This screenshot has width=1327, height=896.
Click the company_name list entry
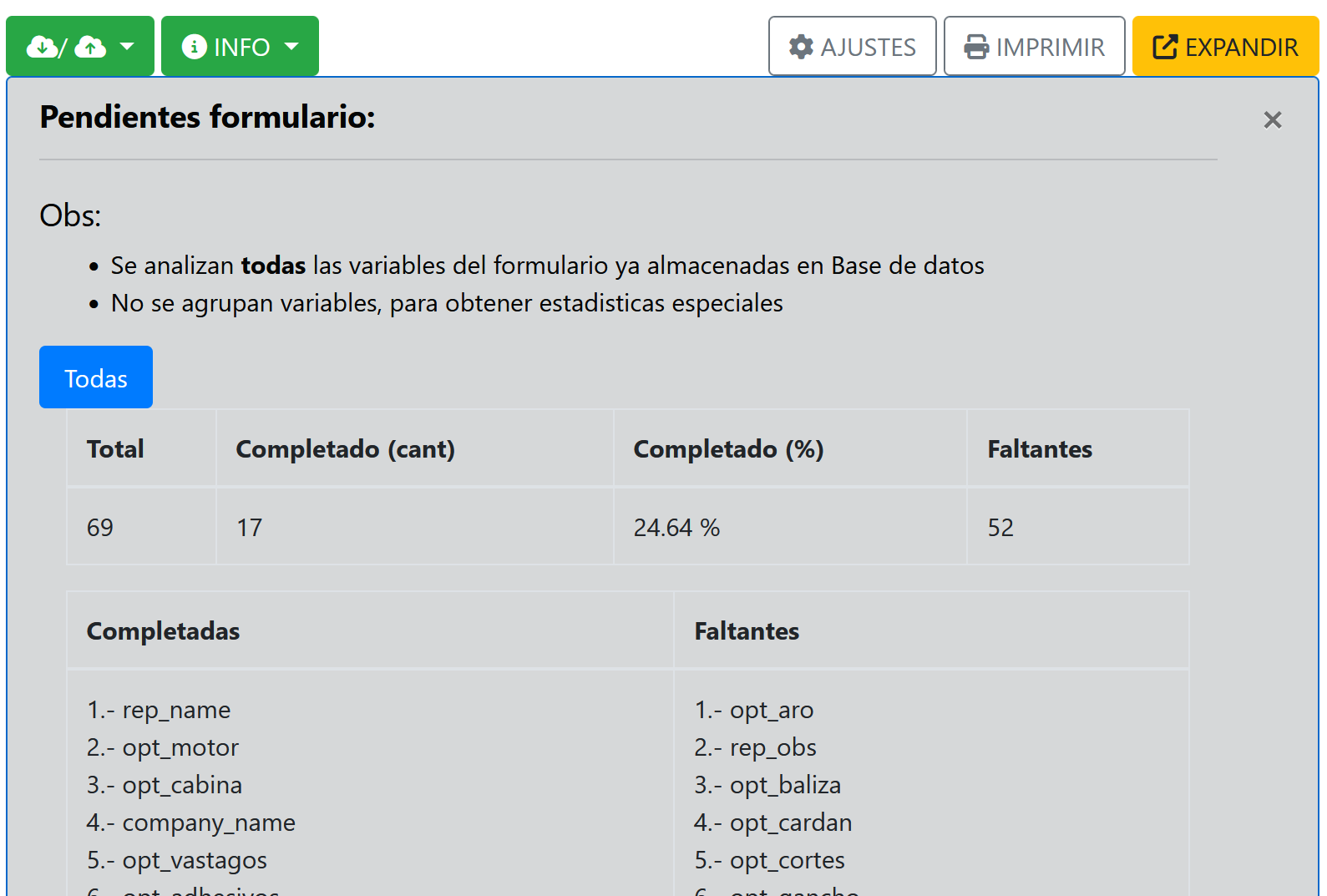[x=208, y=823]
